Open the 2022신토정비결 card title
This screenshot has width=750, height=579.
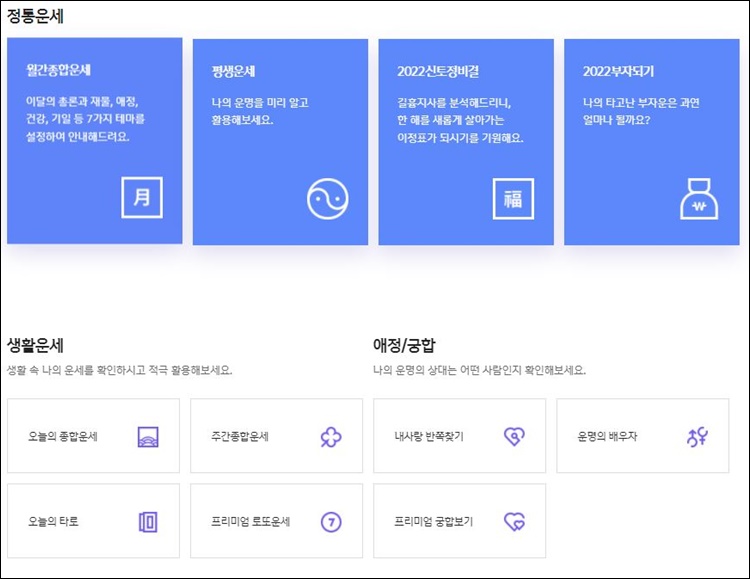(x=438, y=72)
